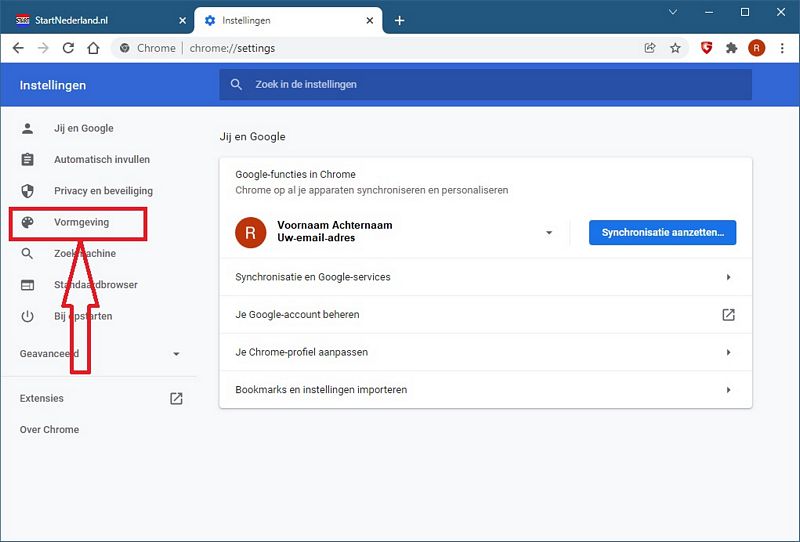Image resolution: width=800 pixels, height=542 pixels.
Task: Reload the settings page
Action: [x=68, y=48]
